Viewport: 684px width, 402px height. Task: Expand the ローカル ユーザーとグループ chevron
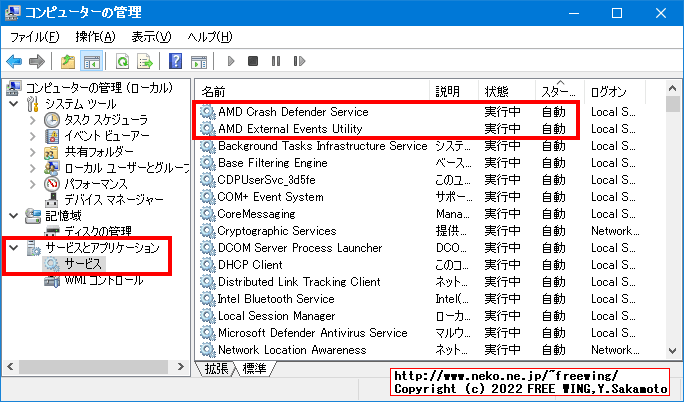tap(33, 168)
